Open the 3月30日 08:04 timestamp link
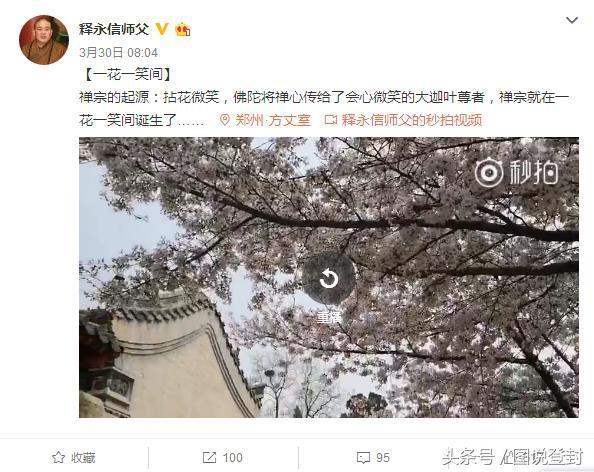Screen dimensions: 594x472 118,53
